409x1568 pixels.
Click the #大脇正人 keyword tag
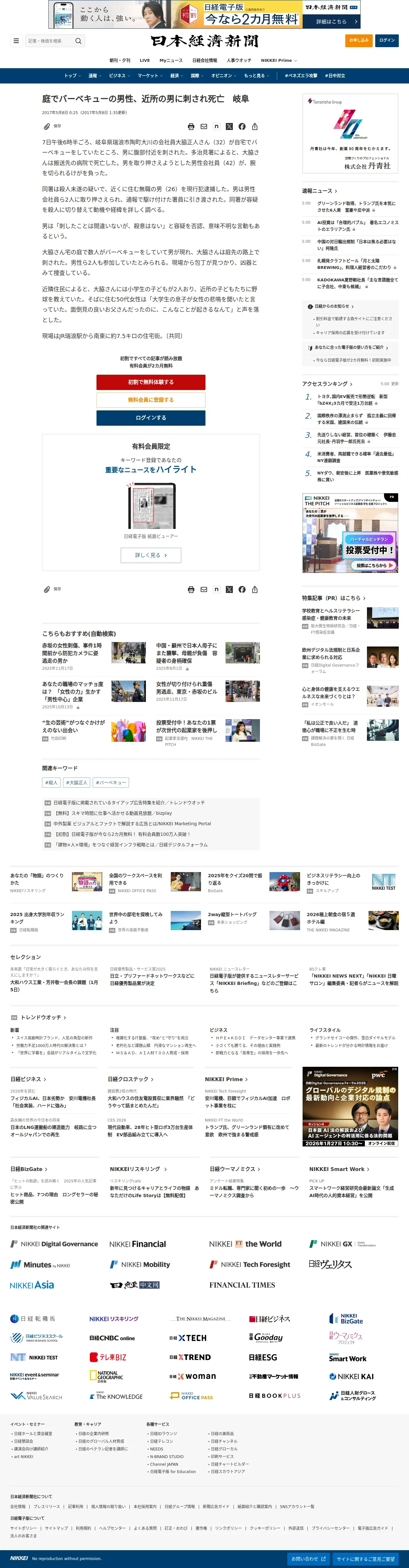point(77,783)
